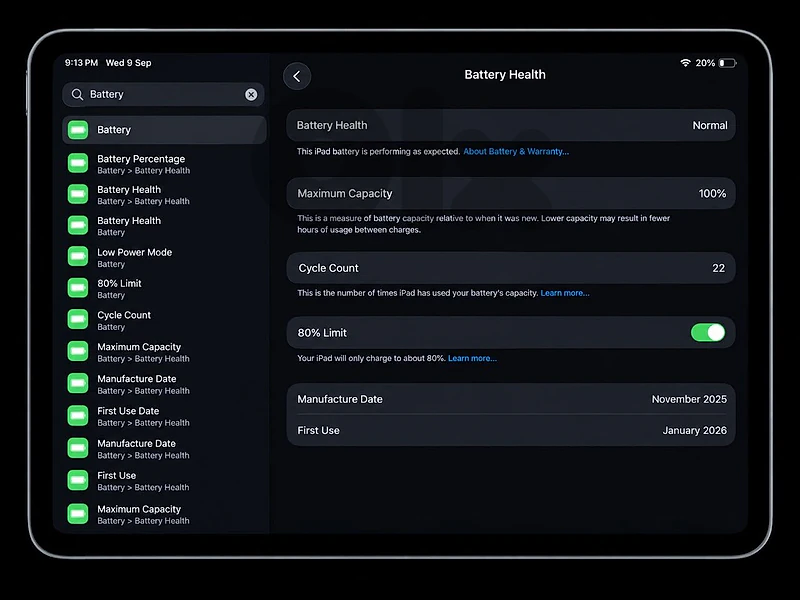Screen dimensions: 800x600
Task: Click the green icon of the top Battery result
Action: click(x=78, y=130)
